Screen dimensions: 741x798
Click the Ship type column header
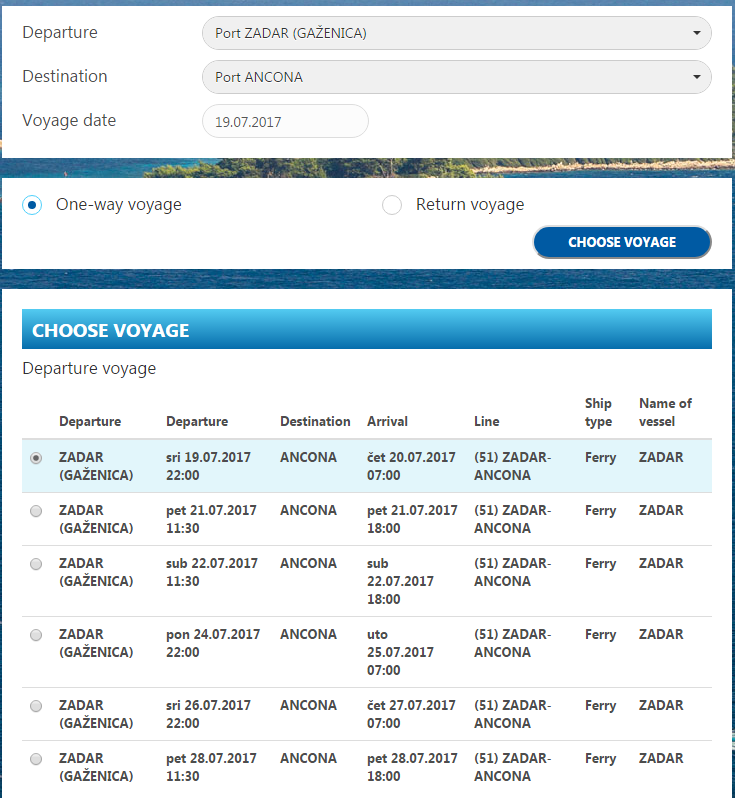(598, 412)
